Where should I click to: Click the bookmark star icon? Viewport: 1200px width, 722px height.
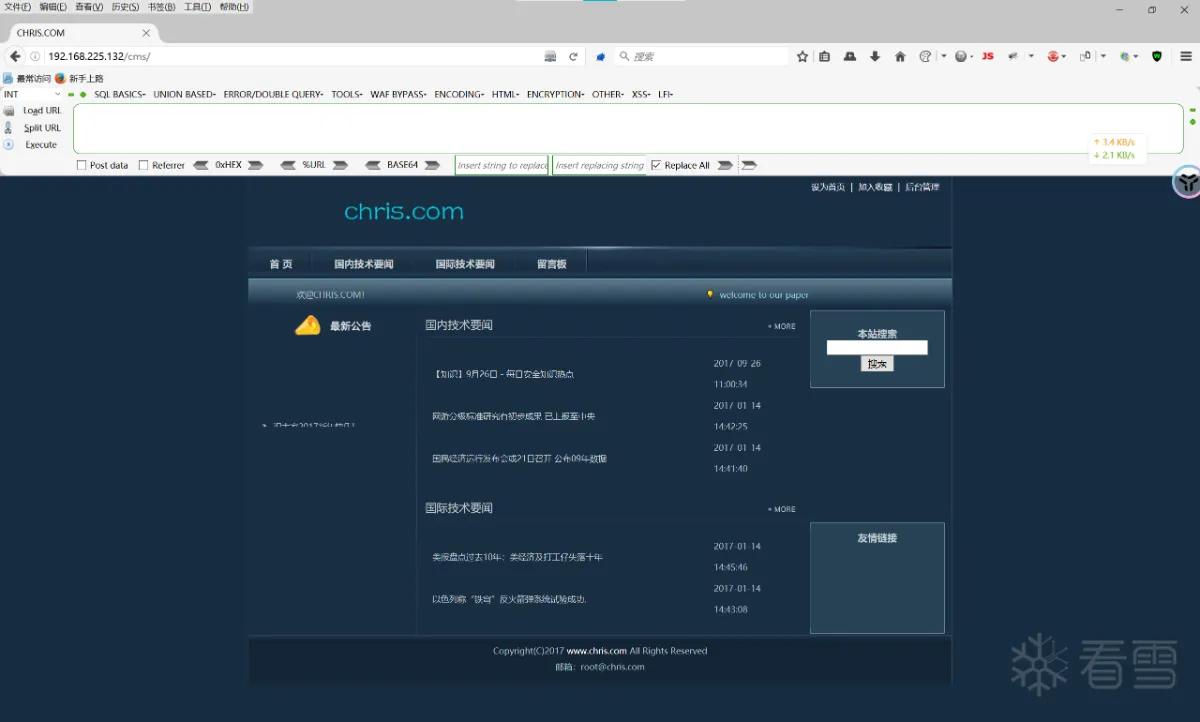[x=802, y=57]
